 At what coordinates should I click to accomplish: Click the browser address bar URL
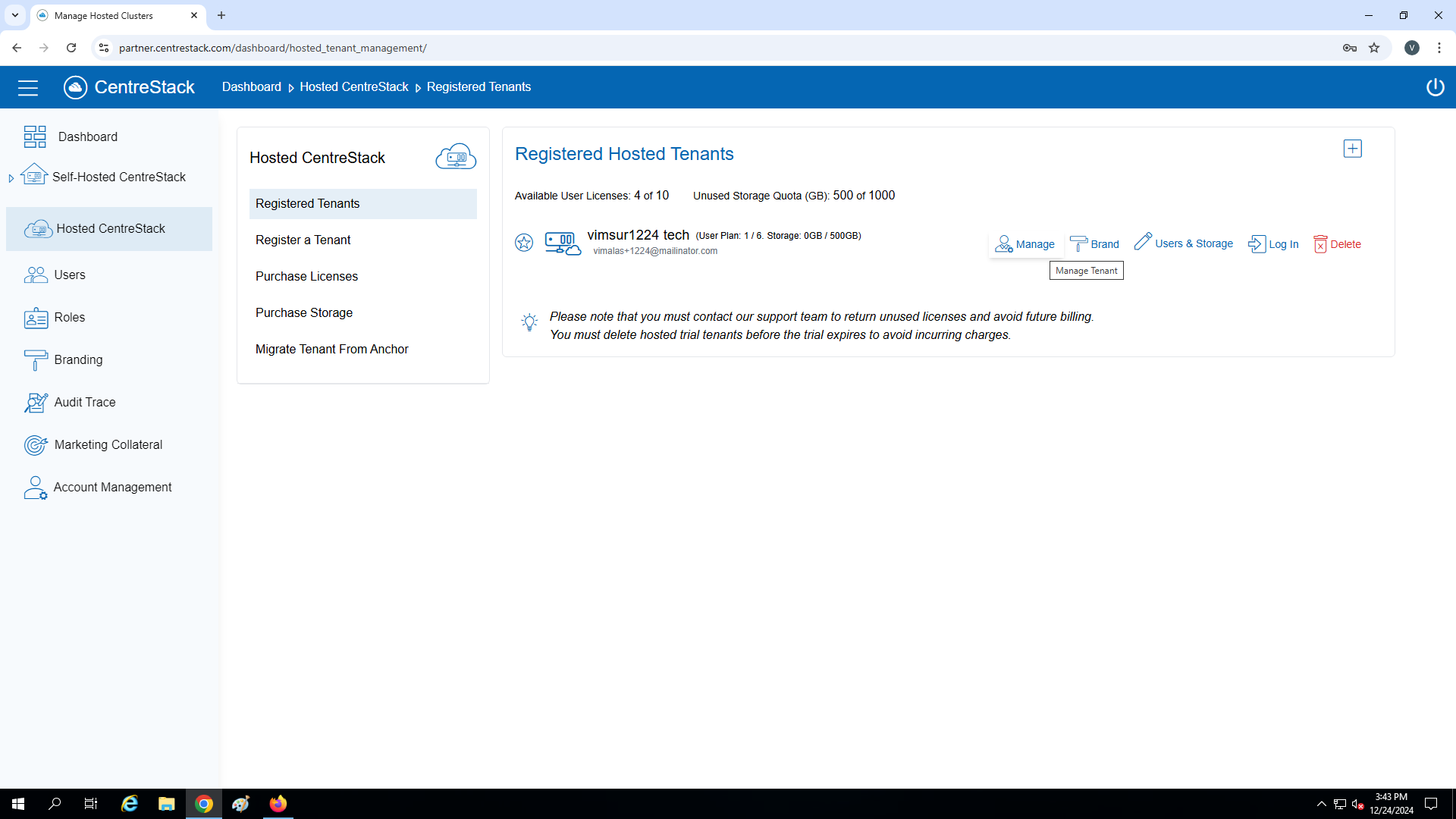pos(273,48)
